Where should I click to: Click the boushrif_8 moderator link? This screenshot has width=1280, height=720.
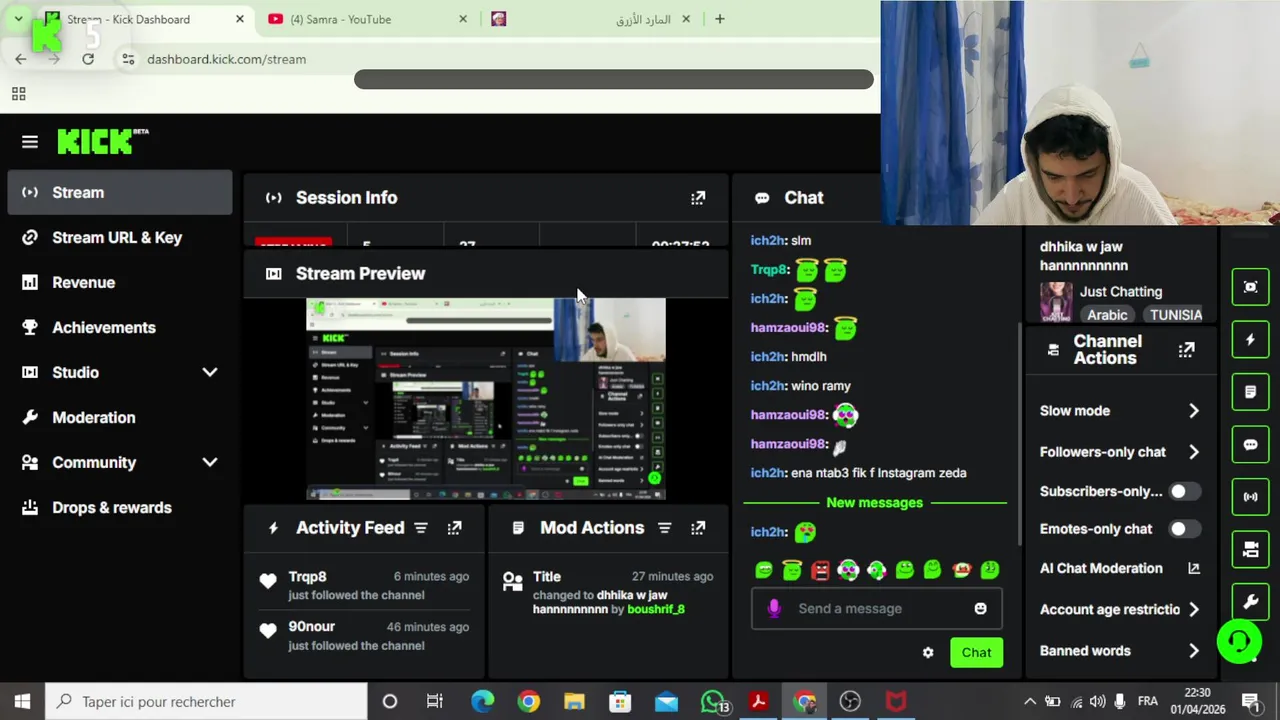pyautogui.click(x=656, y=609)
